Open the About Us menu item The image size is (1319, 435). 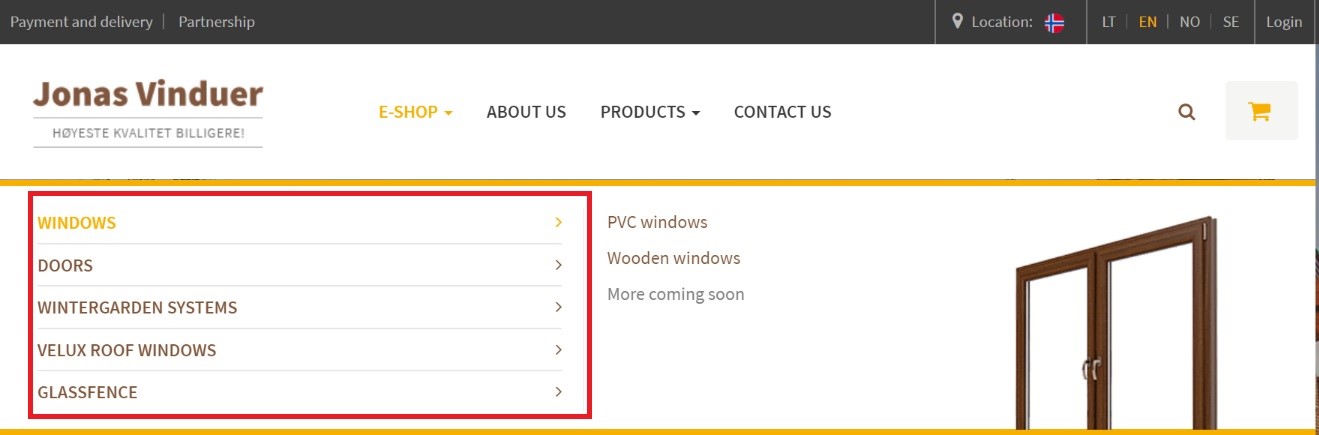(526, 112)
